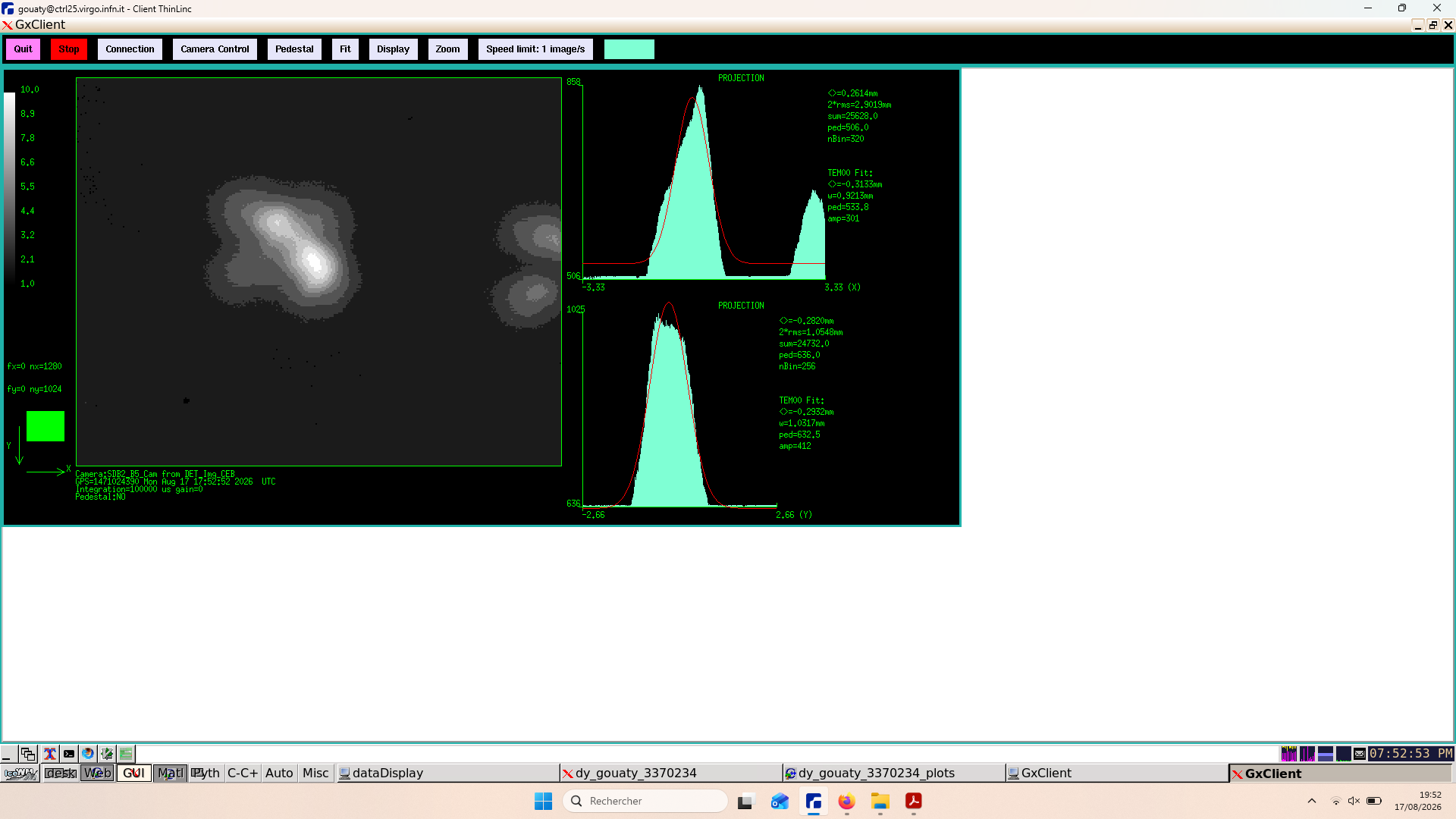The image size is (1456, 819).
Task: Activate the dy_gouaty_3370234_plots taskbar window
Action: pyautogui.click(x=894, y=773)
